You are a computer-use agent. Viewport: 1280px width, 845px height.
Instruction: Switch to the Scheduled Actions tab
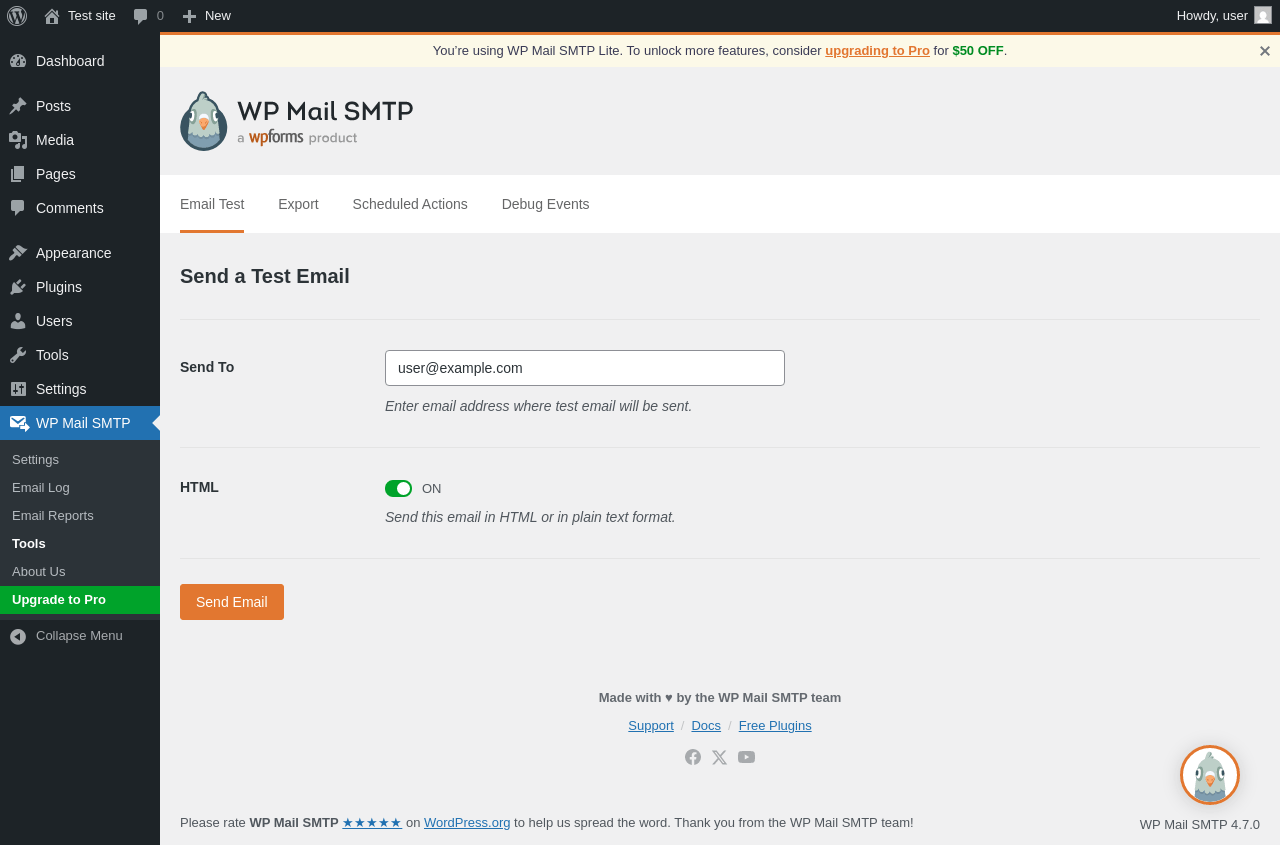[410, 204]
